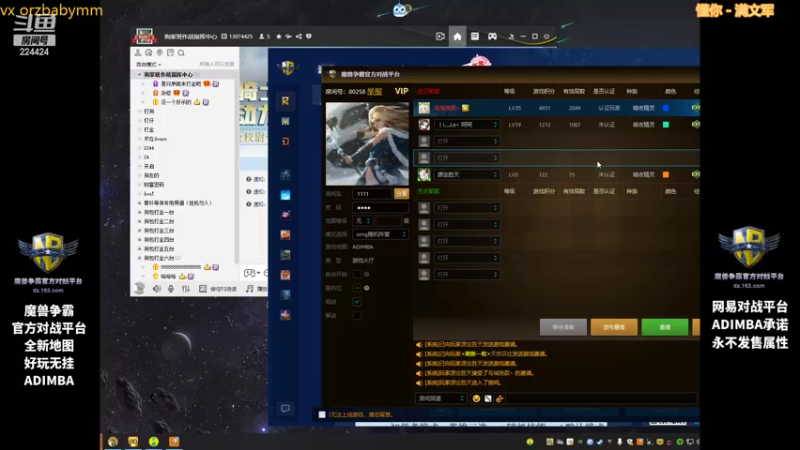Click the 举报 report link beside room number

tap(374, 91)
